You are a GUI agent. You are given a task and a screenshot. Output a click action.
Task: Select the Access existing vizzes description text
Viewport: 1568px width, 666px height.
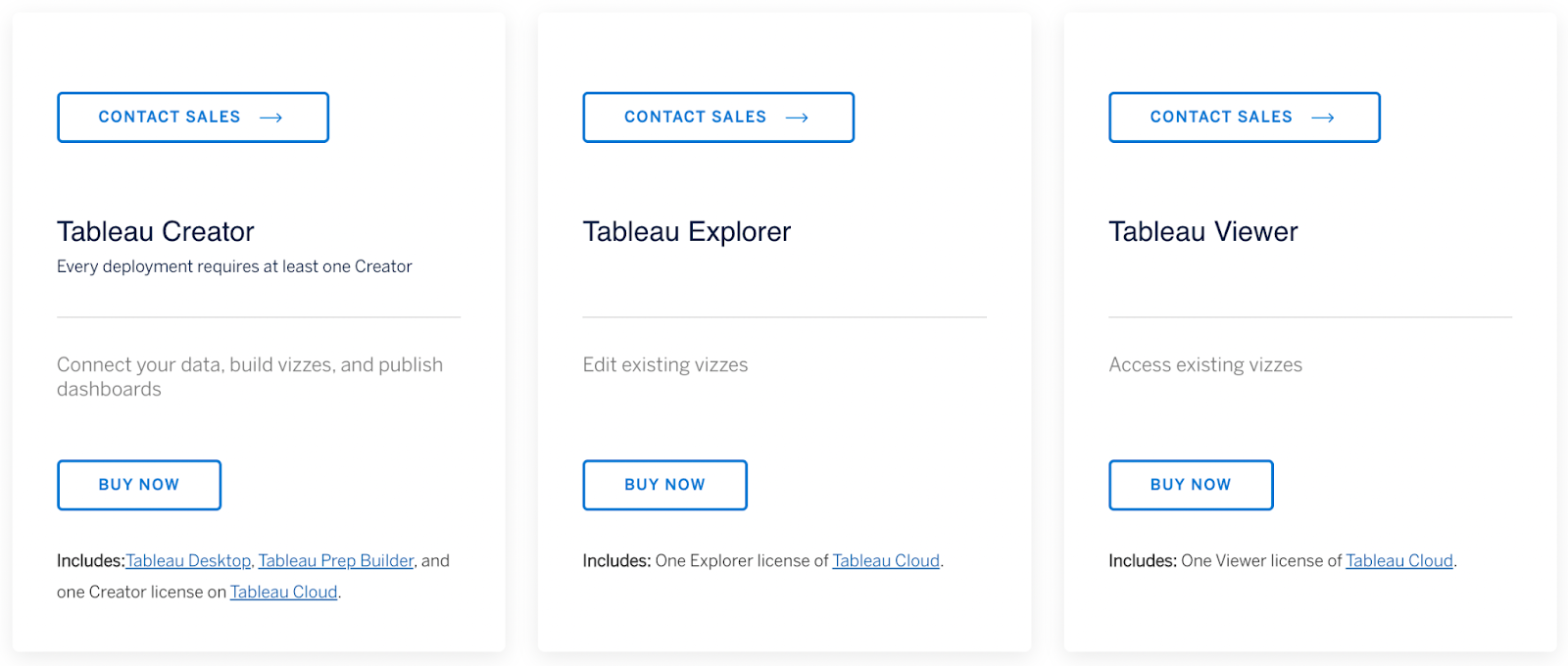(1205, 364)
